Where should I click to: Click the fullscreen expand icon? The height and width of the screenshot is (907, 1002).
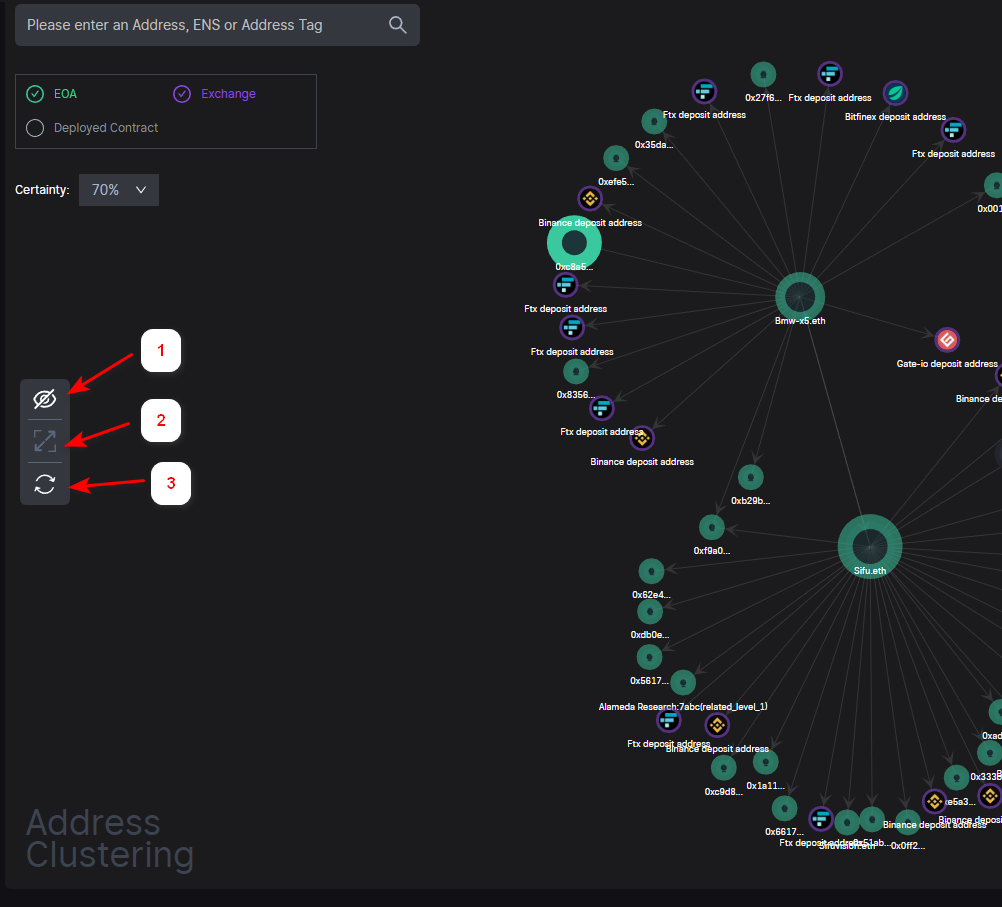[45, 441]
